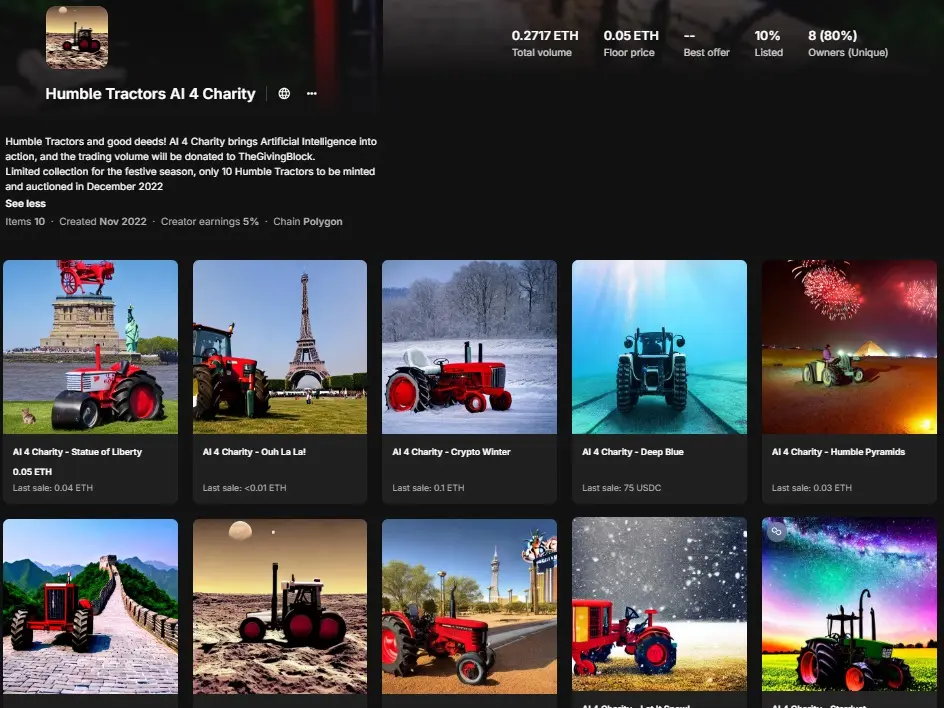The width and height of the screenshot is (944, 708).
Task: Open the Great Wall tractor image
Action: pos(90,606)
